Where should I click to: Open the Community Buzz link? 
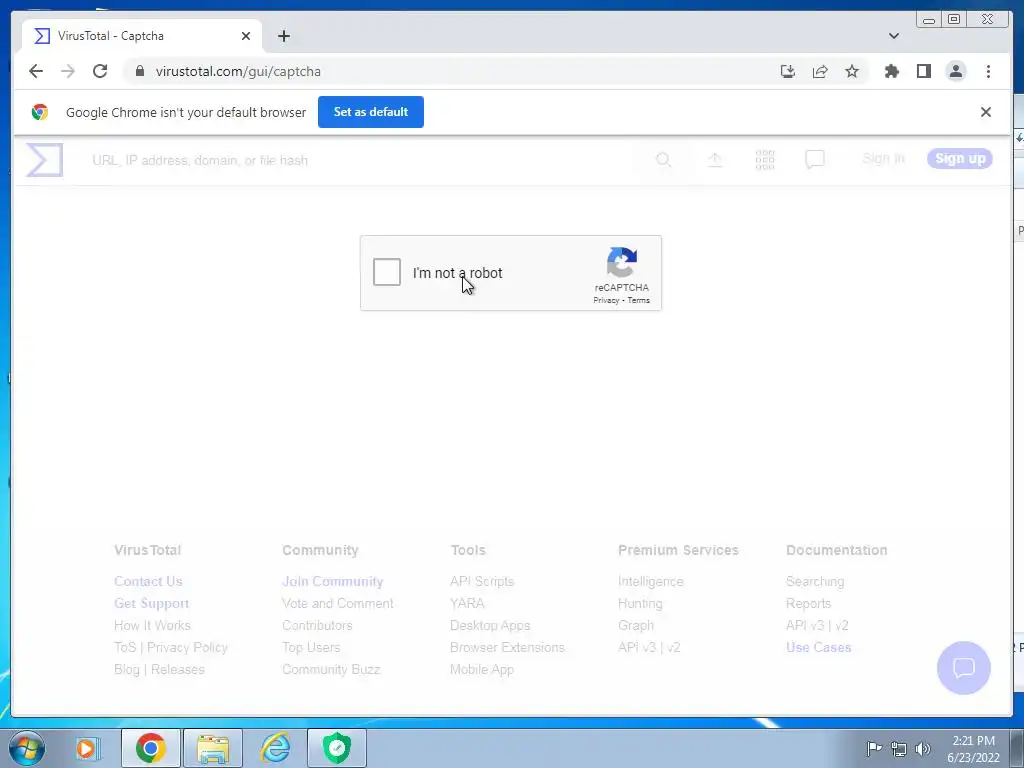(x=331, y=669)
